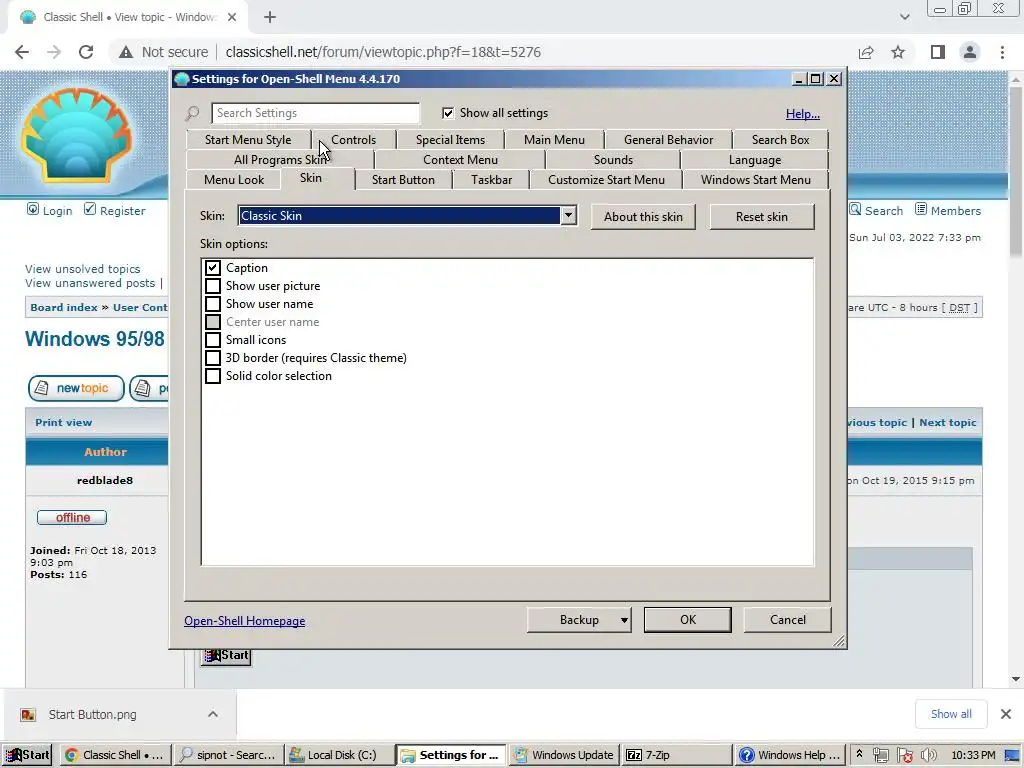Enable Show user name option
Image resolution: width=1024 pixels, height=768 pixels.
click(x=213, y=304)
